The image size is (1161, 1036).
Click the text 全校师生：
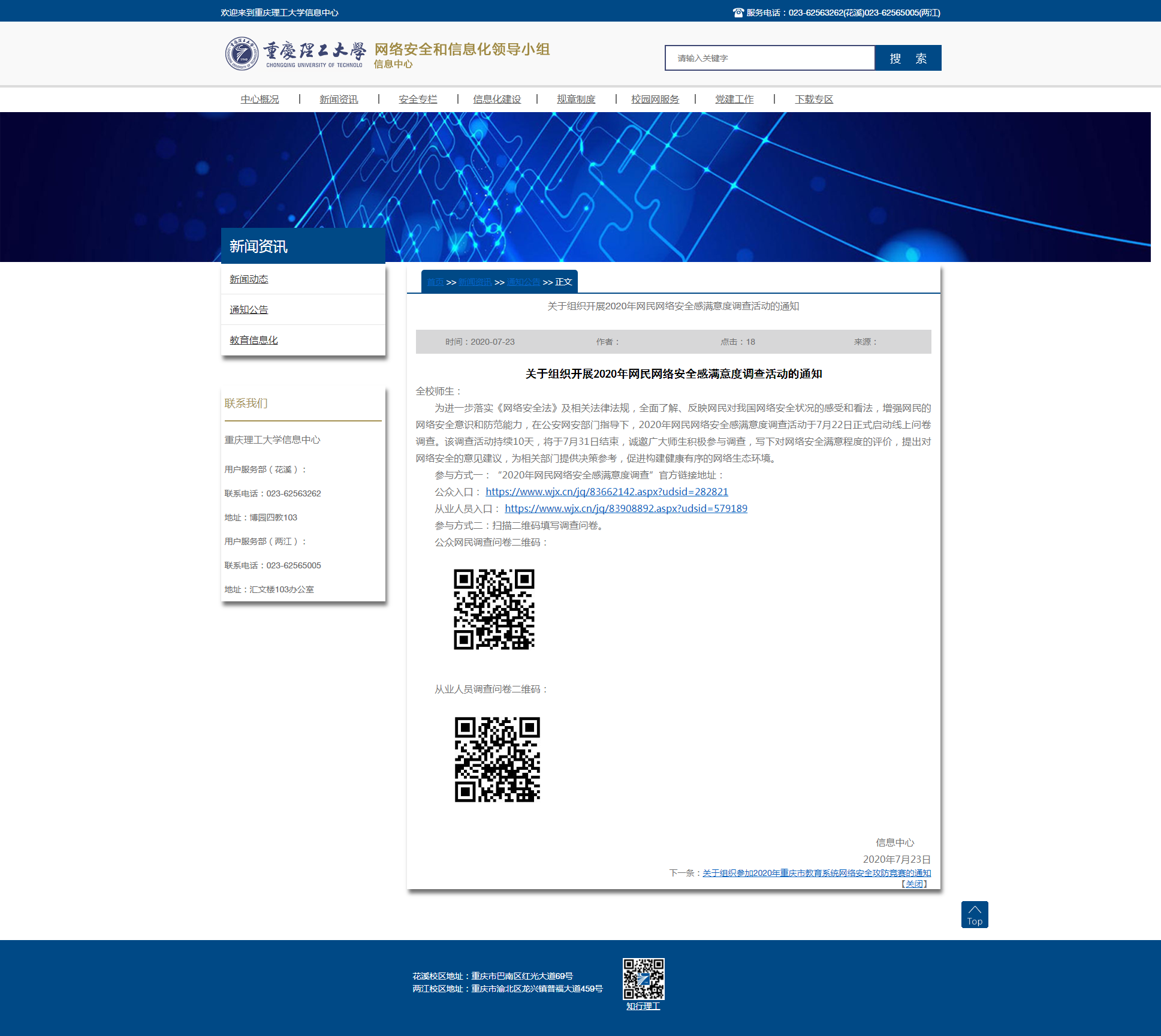(x=439, y=391)
